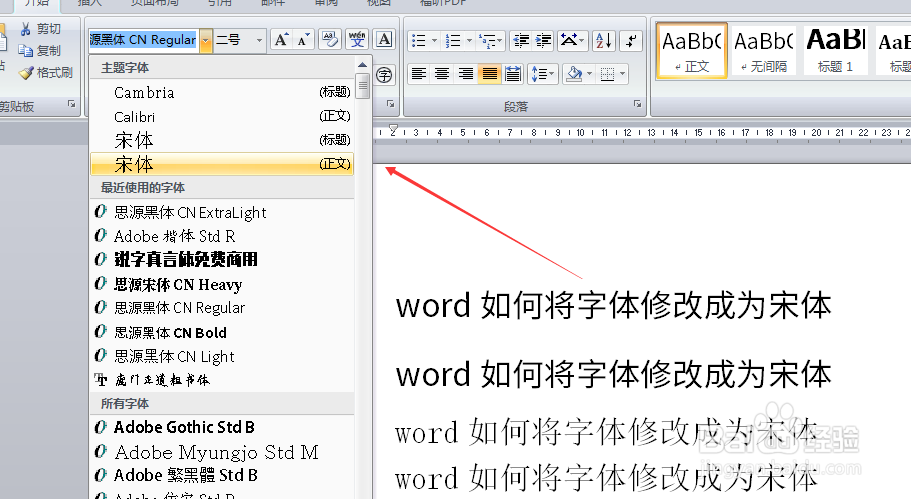Align text left
911x499 pixels.
pos(419,74)
